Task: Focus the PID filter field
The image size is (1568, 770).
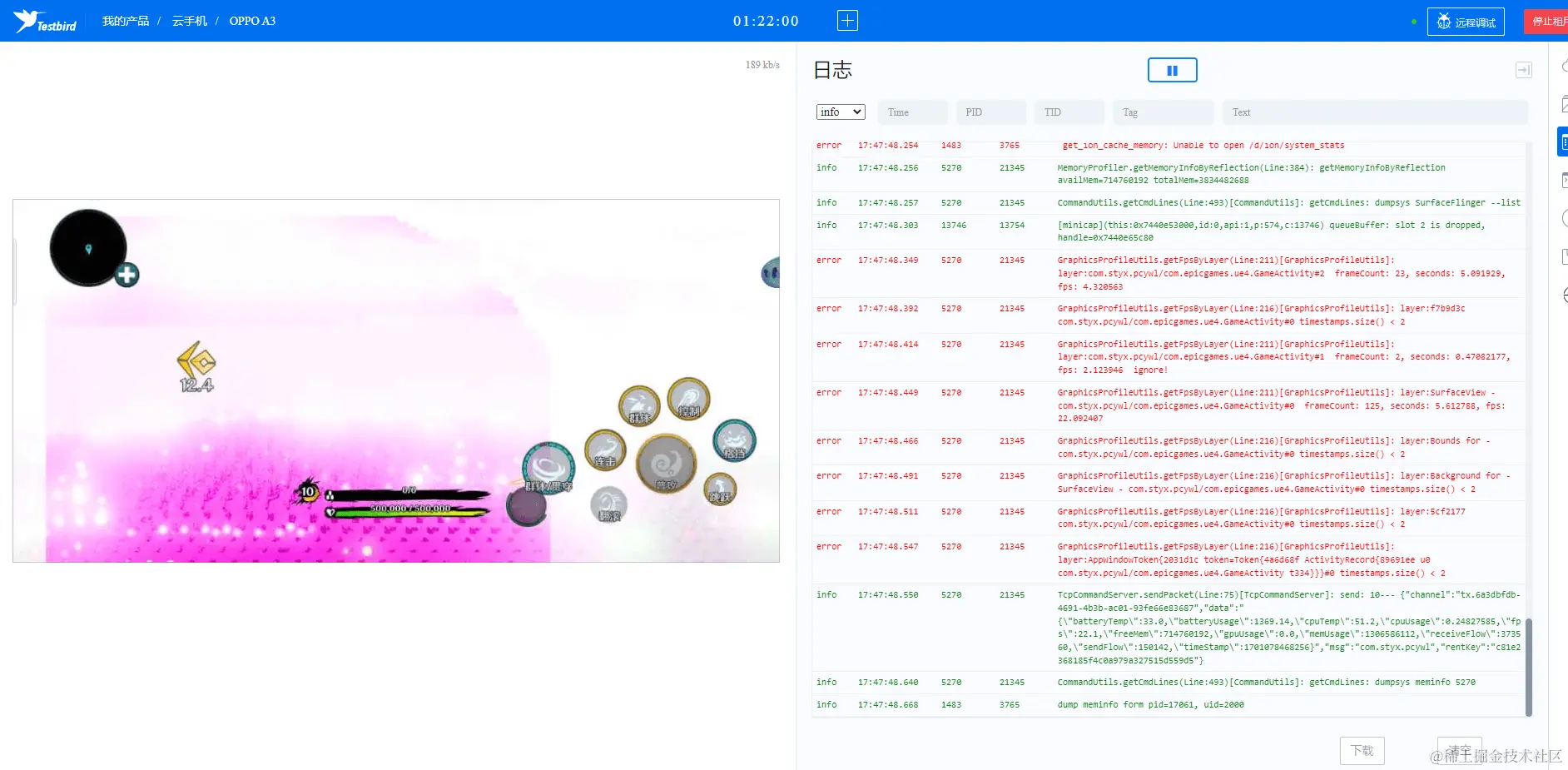Action: [x=990, y=112]
